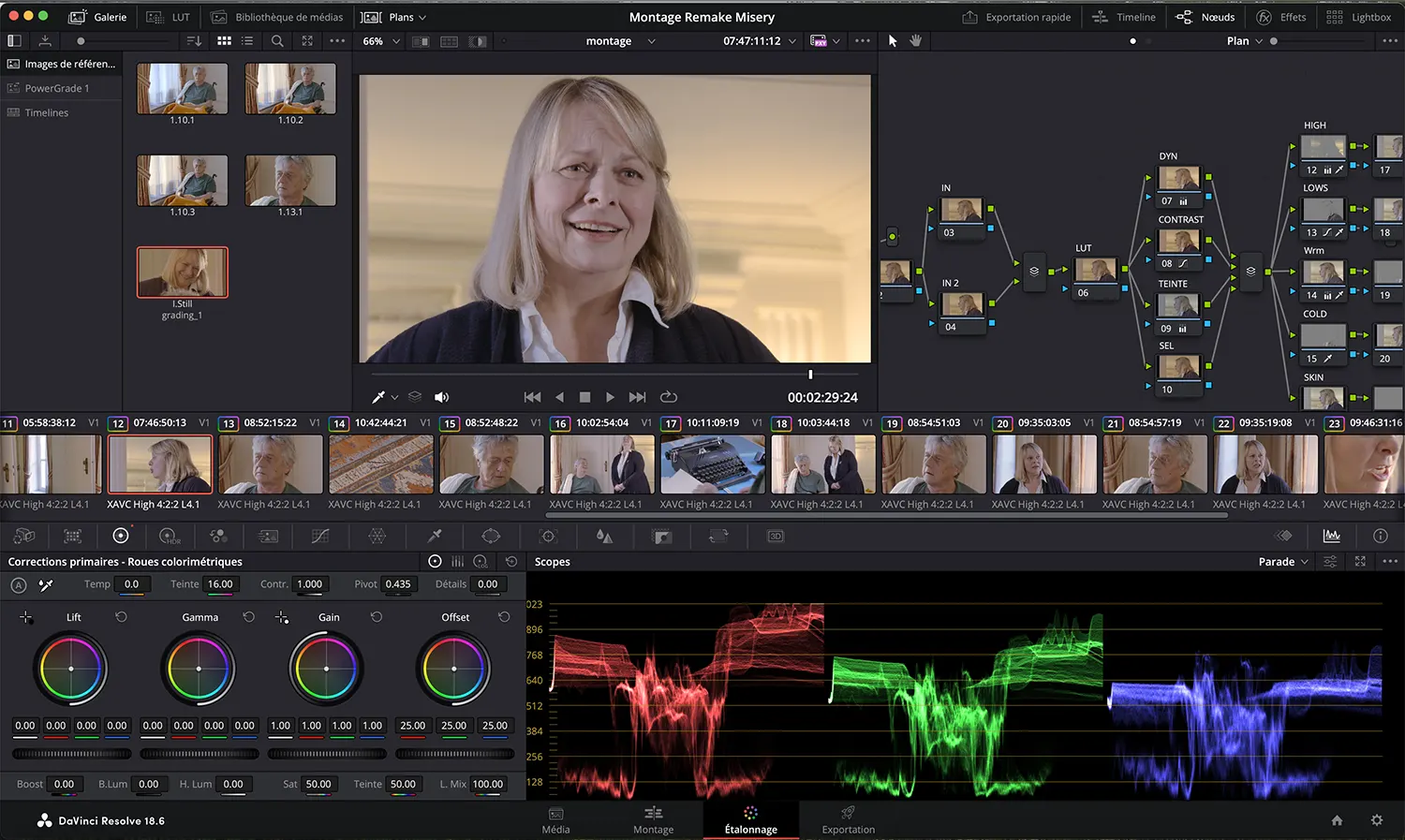Click the Exportation rapide button
The height and width of the screenshot is (840, 1405).
tap(1015, 16)
